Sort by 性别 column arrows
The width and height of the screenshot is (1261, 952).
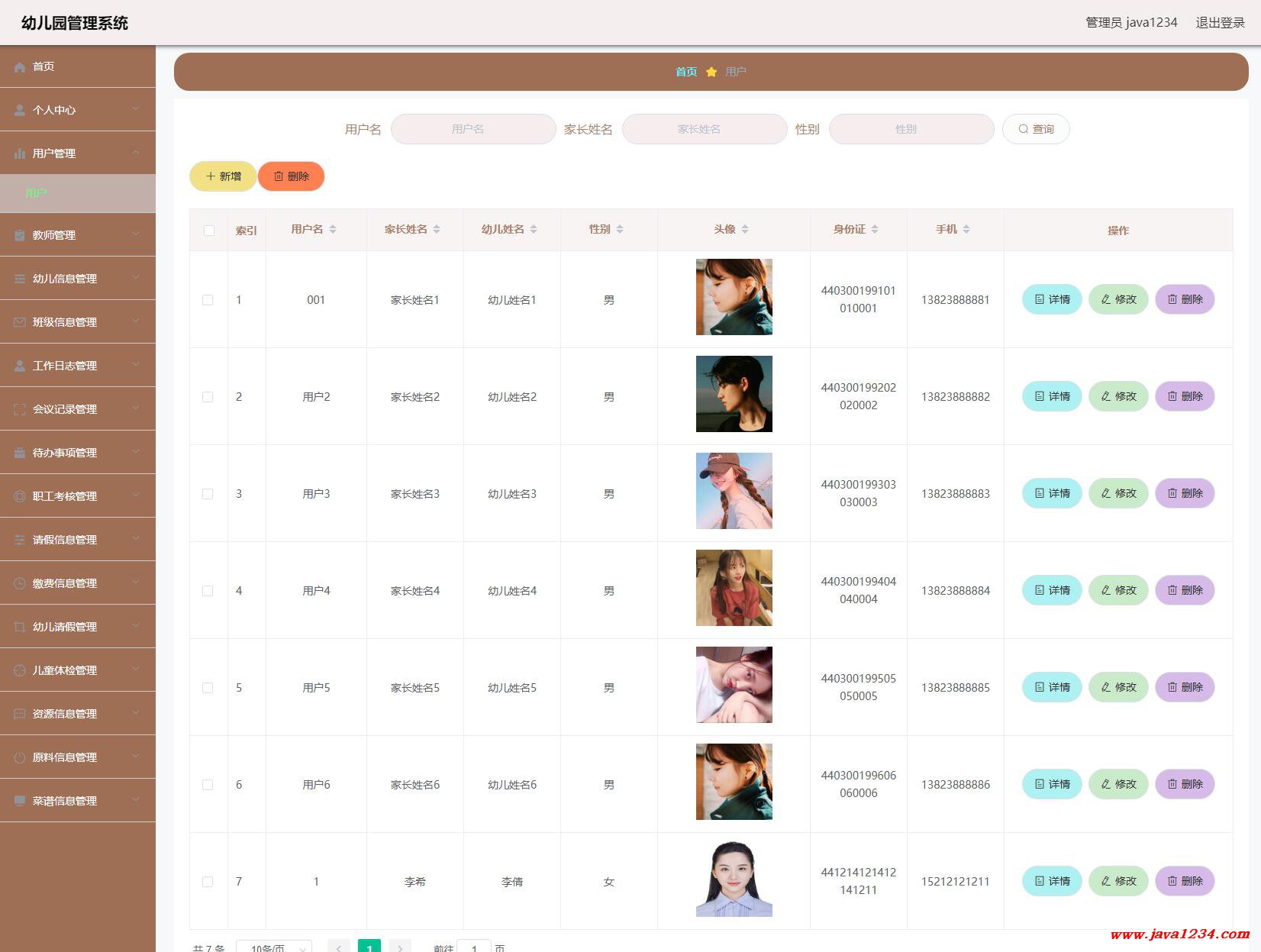click(620, 229)
